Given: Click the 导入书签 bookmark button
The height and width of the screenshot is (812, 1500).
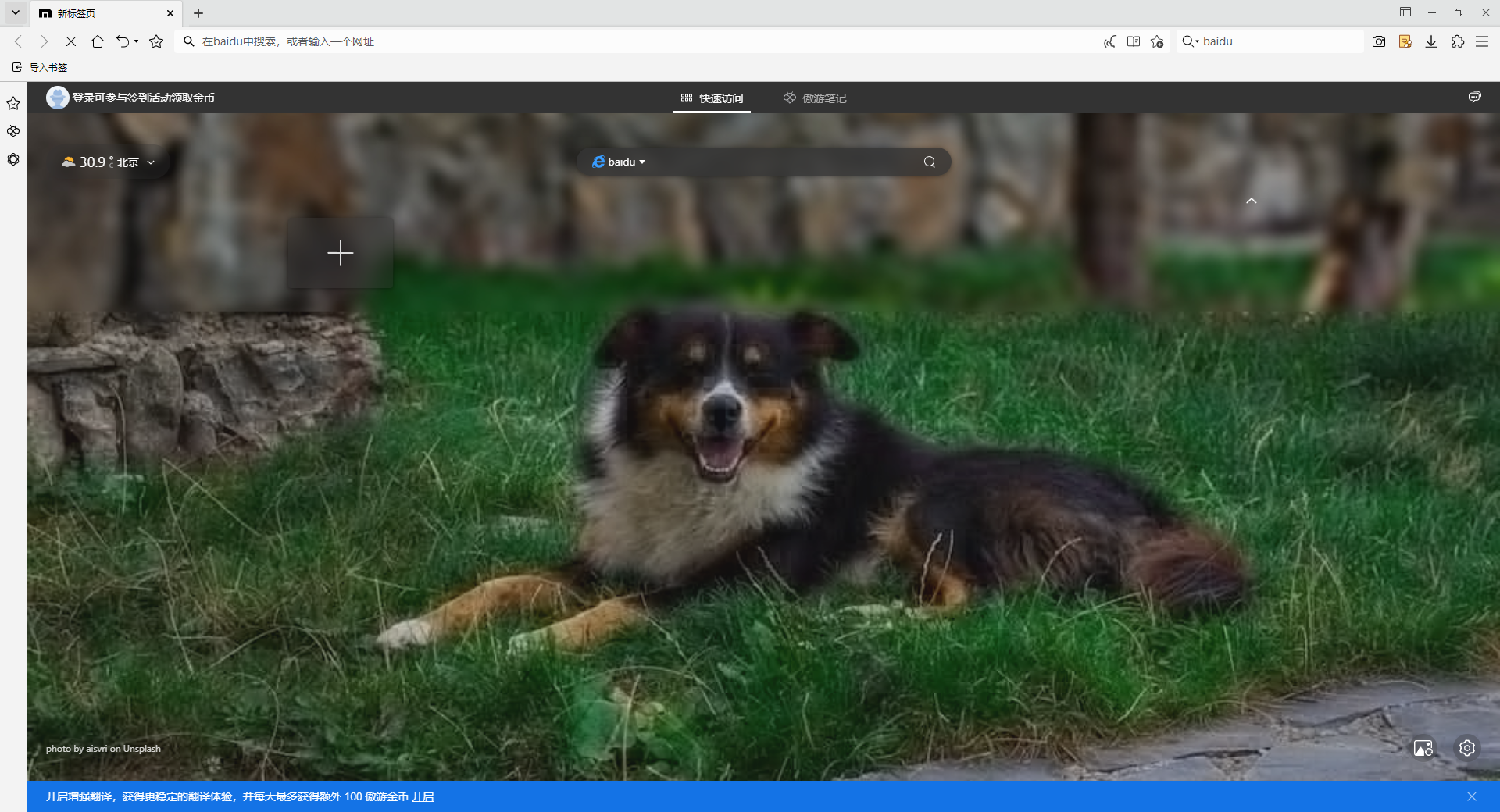Looking at the screenshot, I should 41,68.
